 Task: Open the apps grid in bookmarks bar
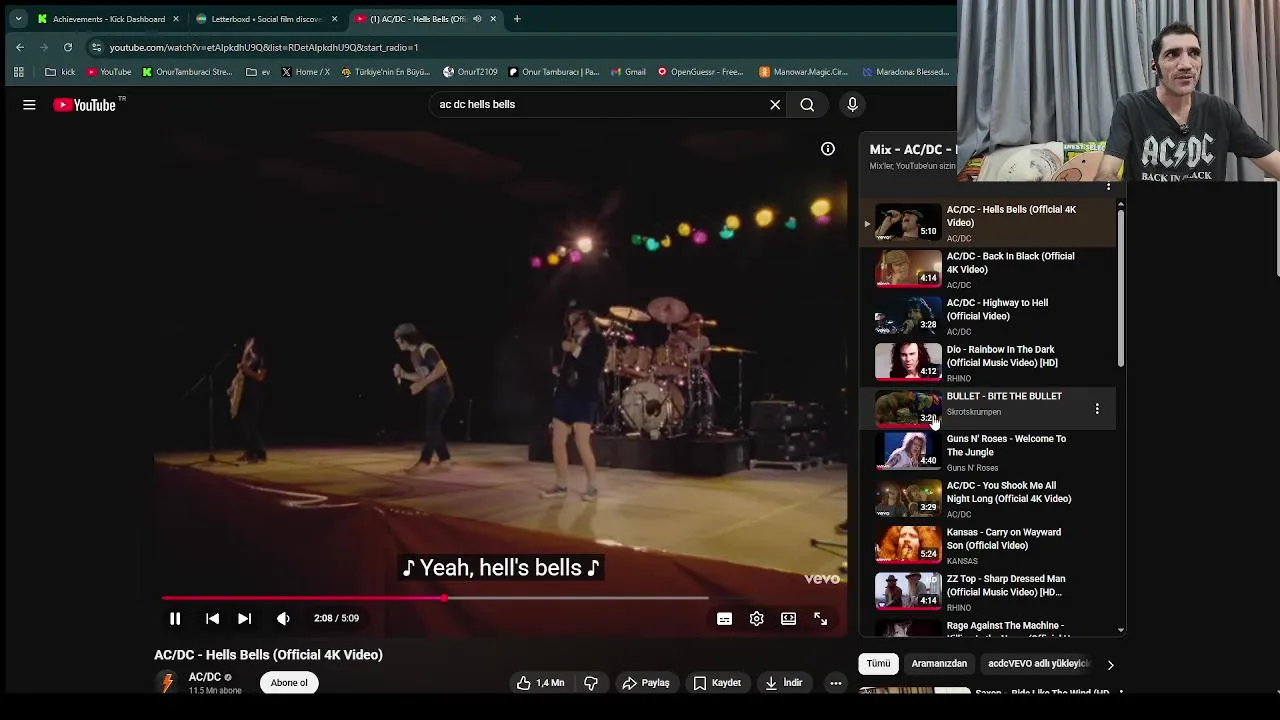point(18,72)
